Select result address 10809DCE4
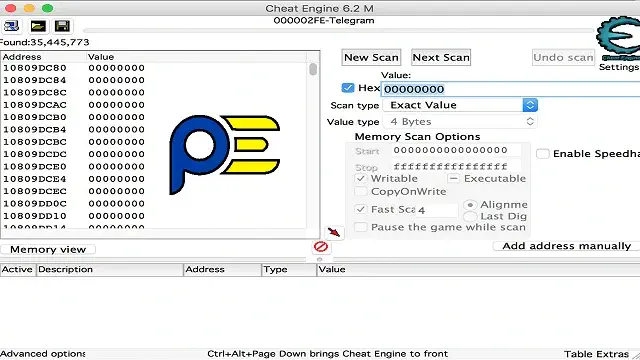This screenshot has width=640, height=360. [35, 179]
